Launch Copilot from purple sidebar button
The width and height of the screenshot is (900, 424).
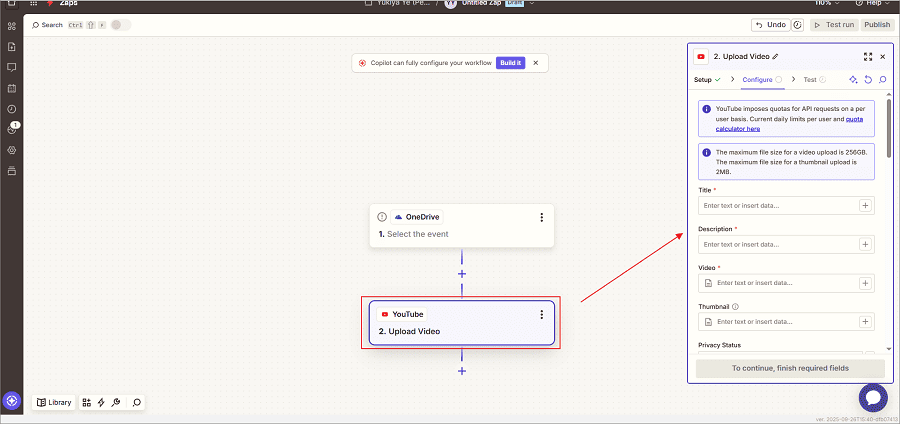point(11,400)
